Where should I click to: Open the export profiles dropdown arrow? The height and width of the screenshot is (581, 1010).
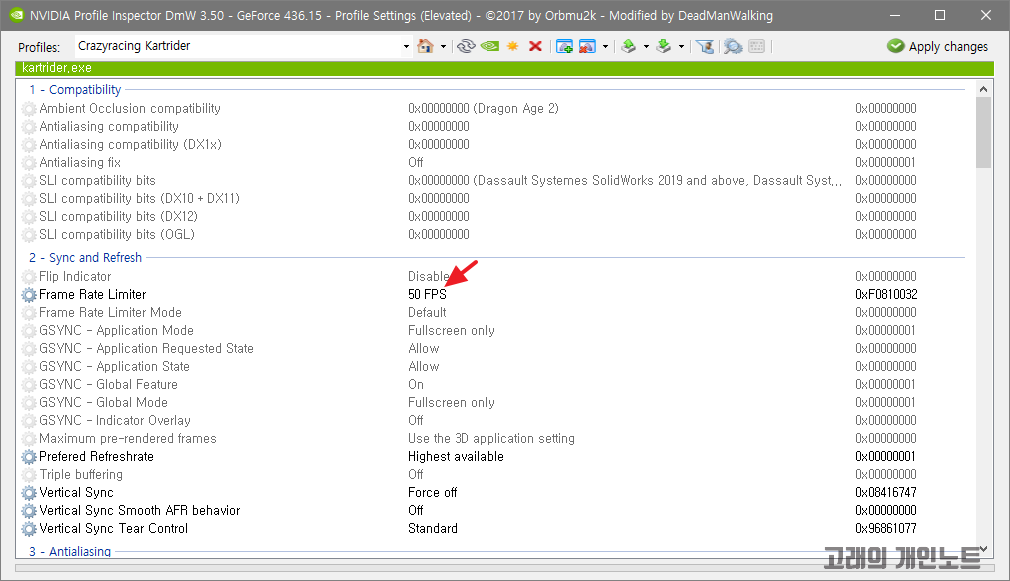646,46
